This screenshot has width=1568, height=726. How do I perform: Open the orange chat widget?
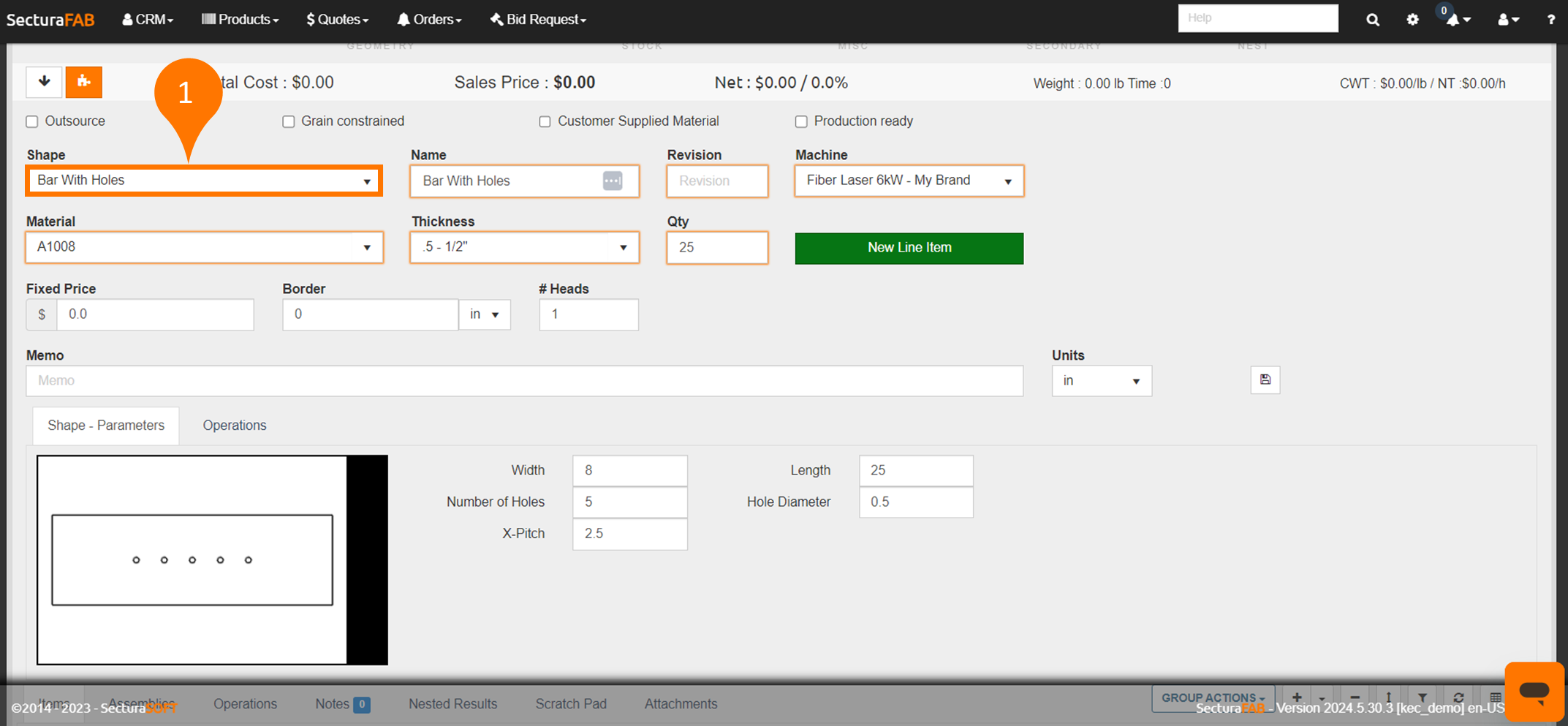coord(1534,691)
